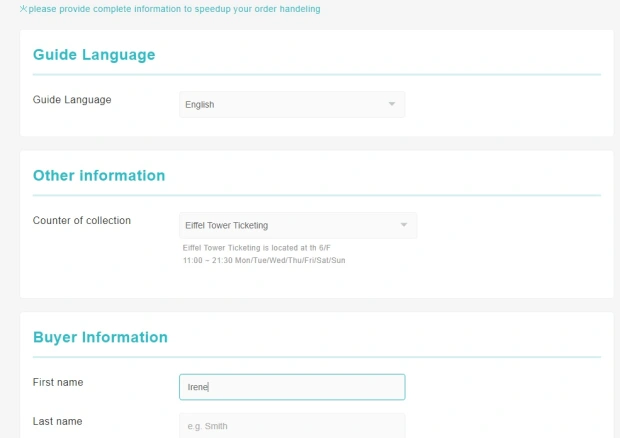The width and height of the screenshot is (620, 438).
Task: Click the 'Eiffel Tower Ticketing is located' note
Action: click(x=256, y=248)
